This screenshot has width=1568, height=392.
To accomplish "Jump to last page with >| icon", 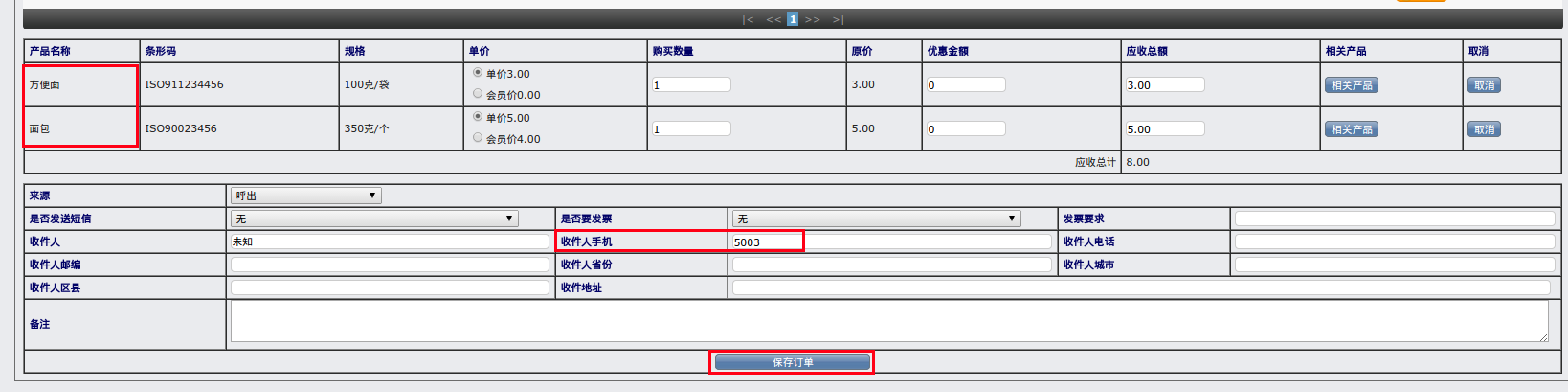I will [x=838, y=19].
